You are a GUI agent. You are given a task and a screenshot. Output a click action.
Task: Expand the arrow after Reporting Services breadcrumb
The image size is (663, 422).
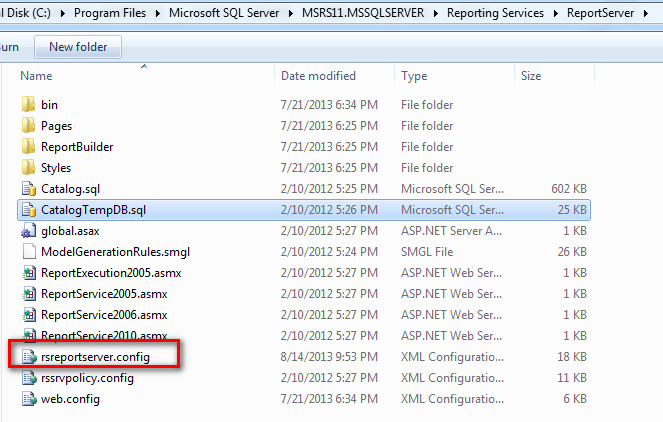556,14
